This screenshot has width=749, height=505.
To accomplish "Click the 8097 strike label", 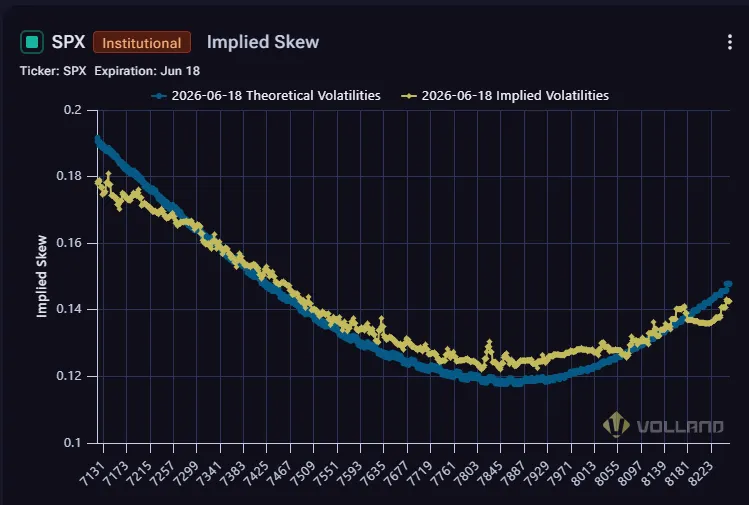I will pyautogui.click(x=631, y=473).
